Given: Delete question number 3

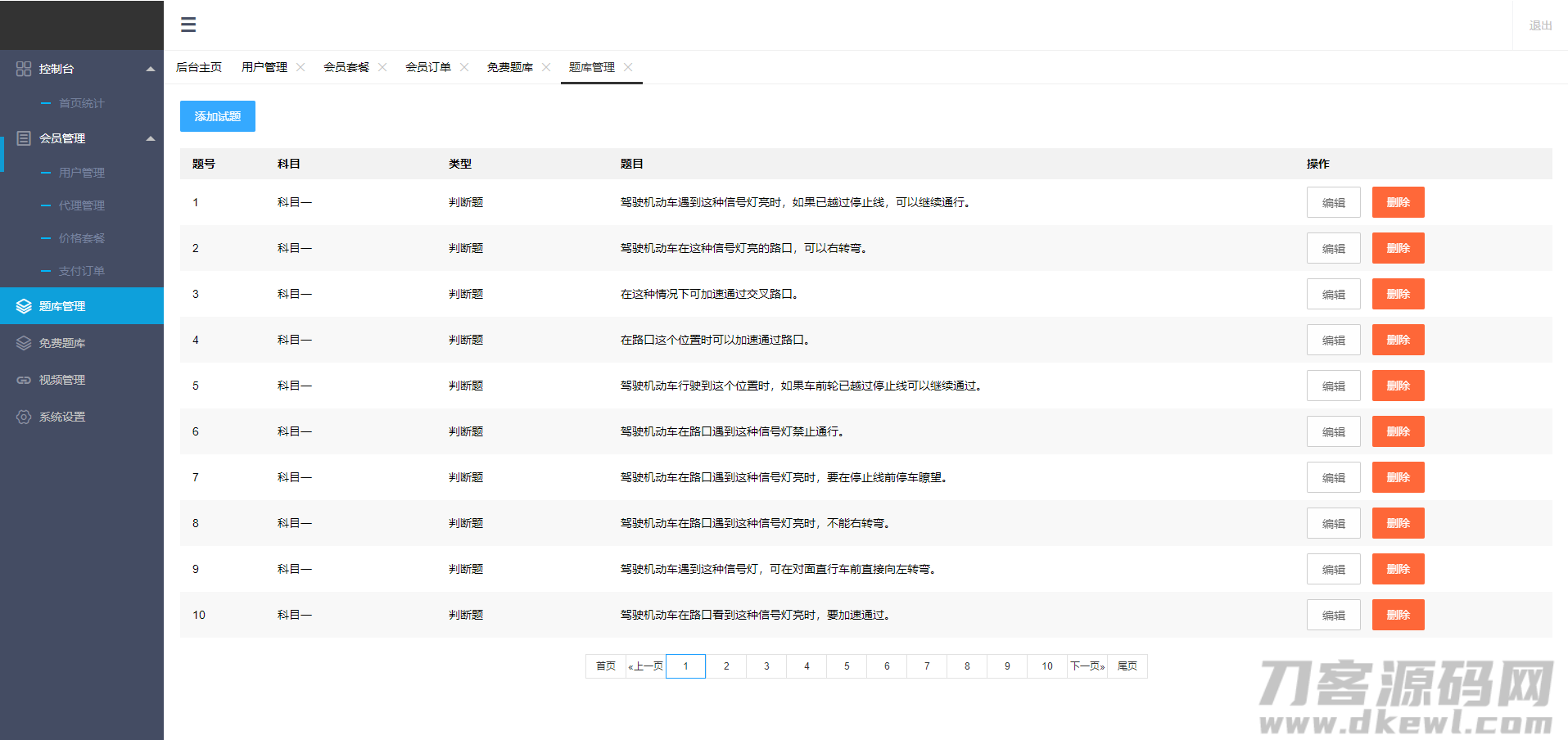Looking at the screenshot, I should 1398,294.
